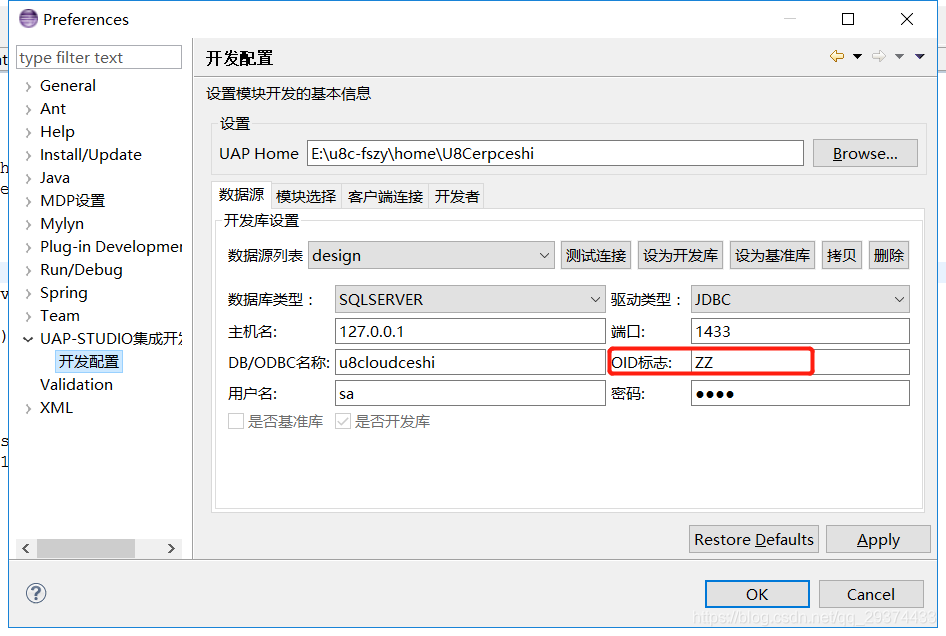Image resolution: width=946 pixels, height=636 pixels.
Task: Select the General preferences entry
Action: [x=68, y=86]
